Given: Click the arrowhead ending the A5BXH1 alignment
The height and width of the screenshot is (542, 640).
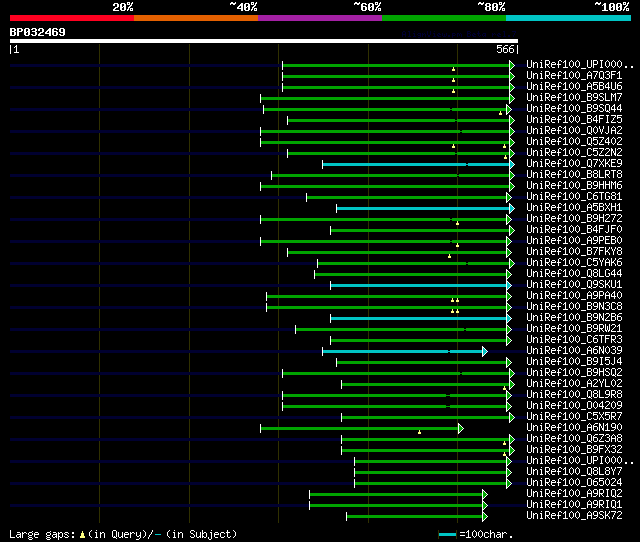Looking at the screenshot, I should point(512,208).
